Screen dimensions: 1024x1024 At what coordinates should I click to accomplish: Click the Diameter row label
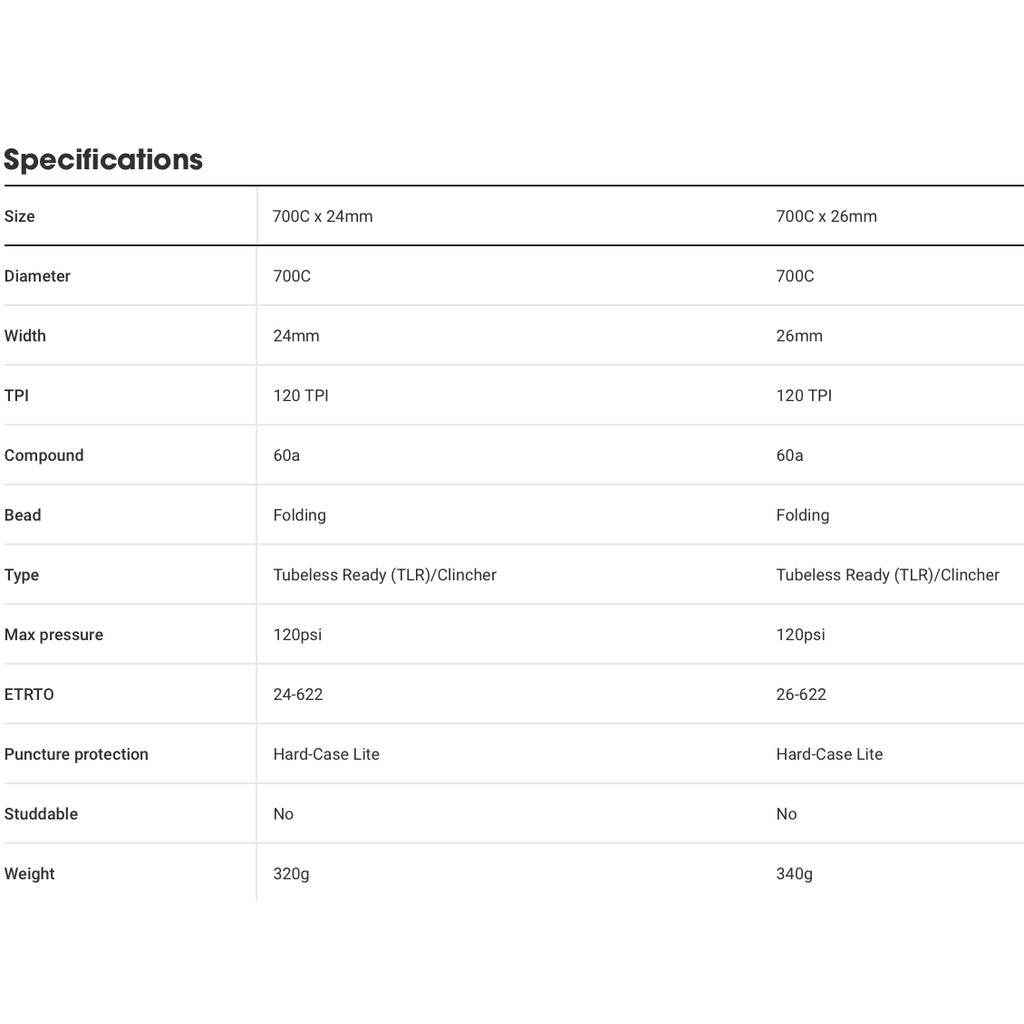tap(37, 276)
